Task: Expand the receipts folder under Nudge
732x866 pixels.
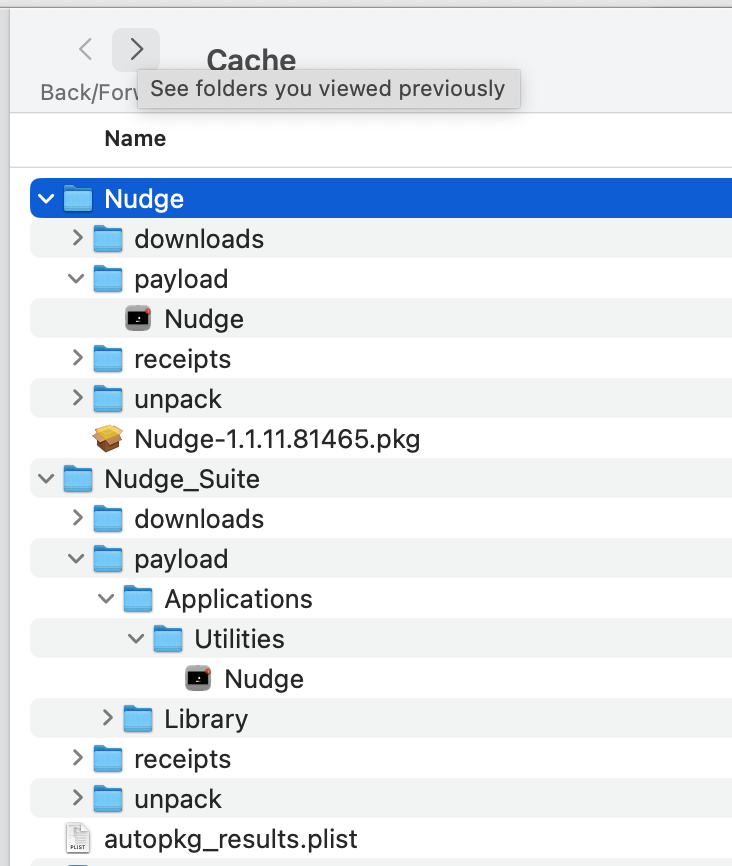Action: pyautogui.click(x=78, y=358)
